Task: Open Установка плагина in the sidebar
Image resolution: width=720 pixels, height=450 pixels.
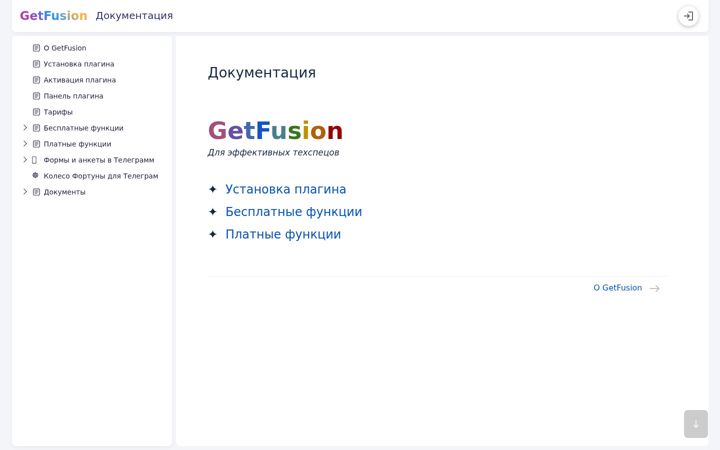Action: 79,64
